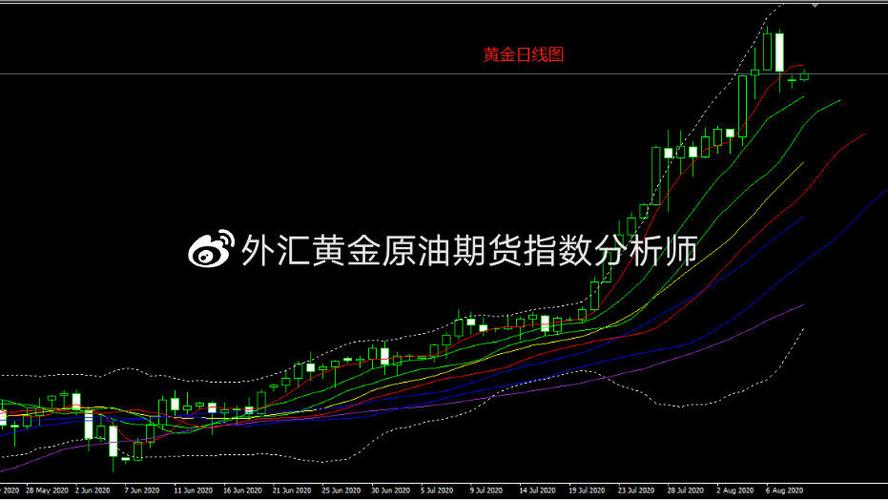Select the large white candle at the peak
Viewport: 888px width, 500px height.
click(x=779, y=52)
